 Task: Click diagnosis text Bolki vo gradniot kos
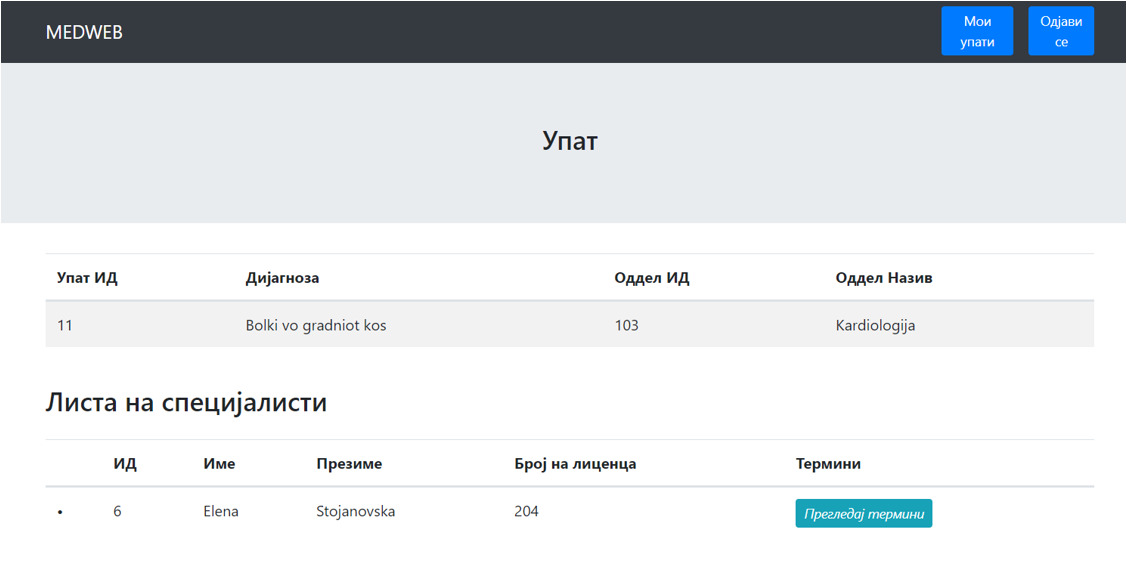click(315, 325)
